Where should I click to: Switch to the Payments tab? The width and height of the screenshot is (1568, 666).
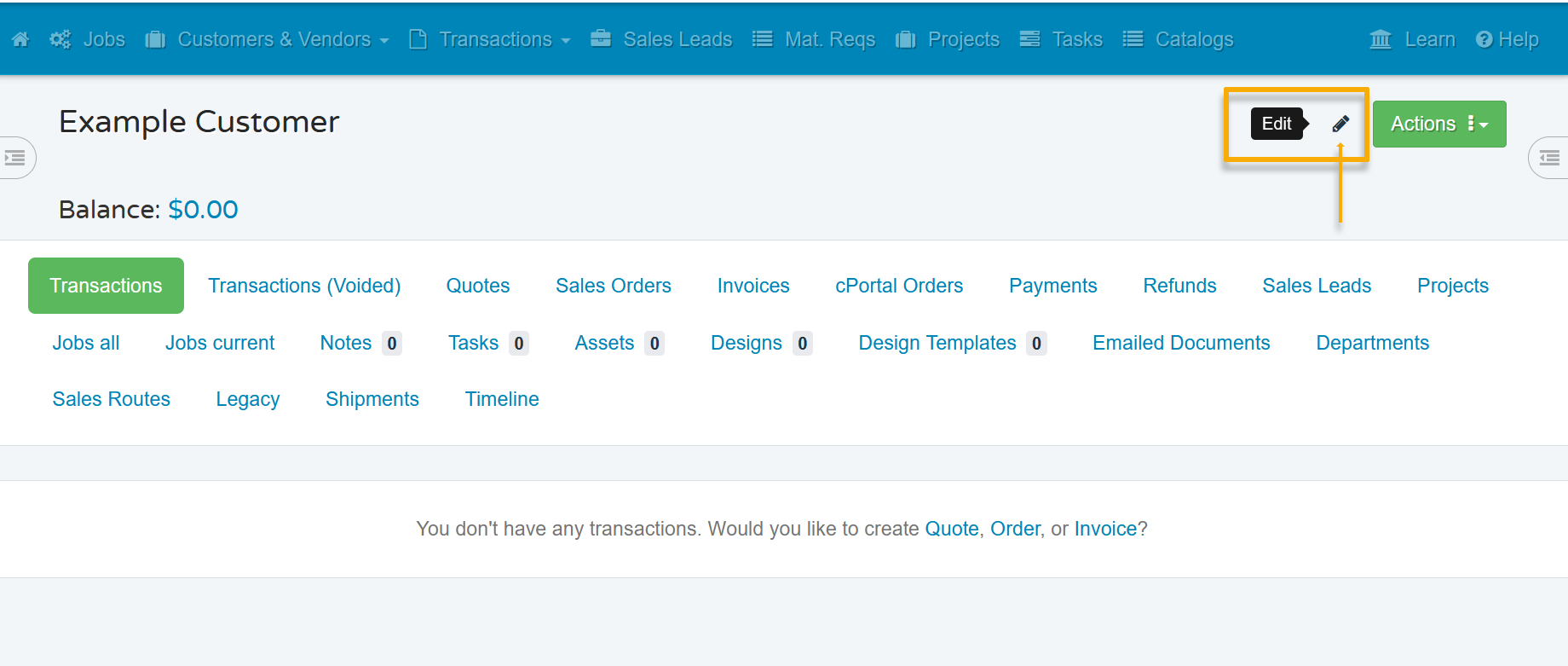click(x=1053, y=286)
